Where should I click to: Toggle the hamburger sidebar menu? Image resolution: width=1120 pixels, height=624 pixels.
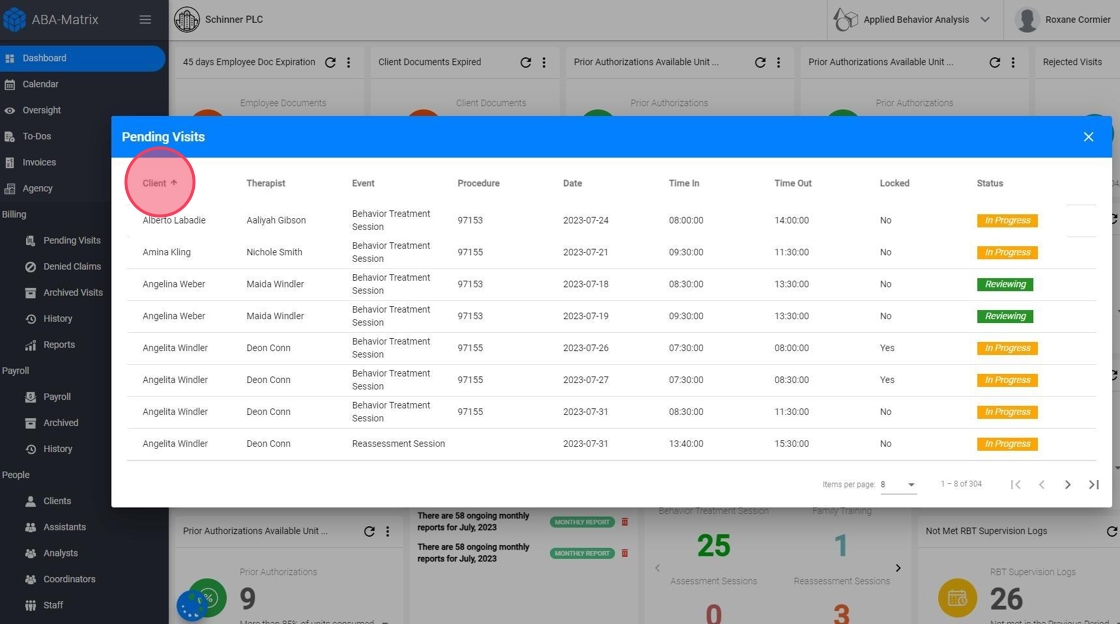[145, 19]
